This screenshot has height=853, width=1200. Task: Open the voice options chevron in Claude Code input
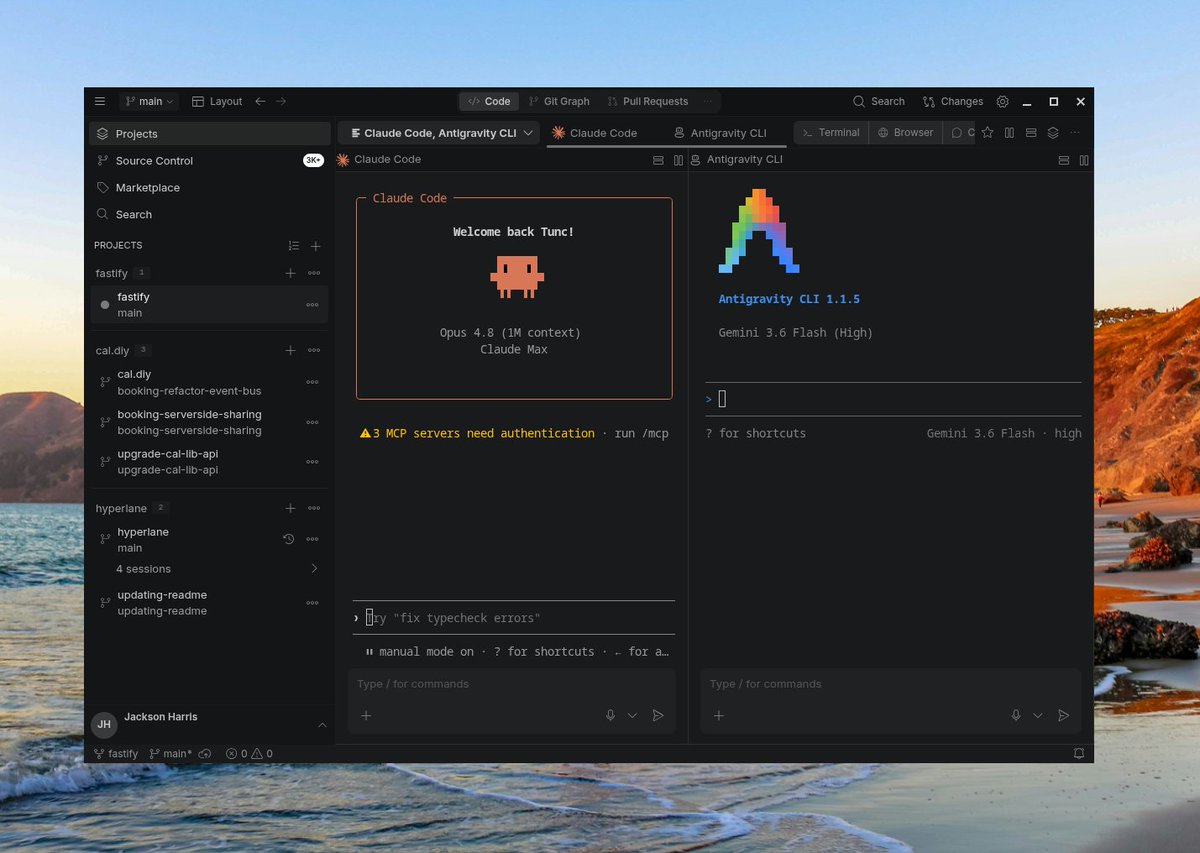(632, 715)
